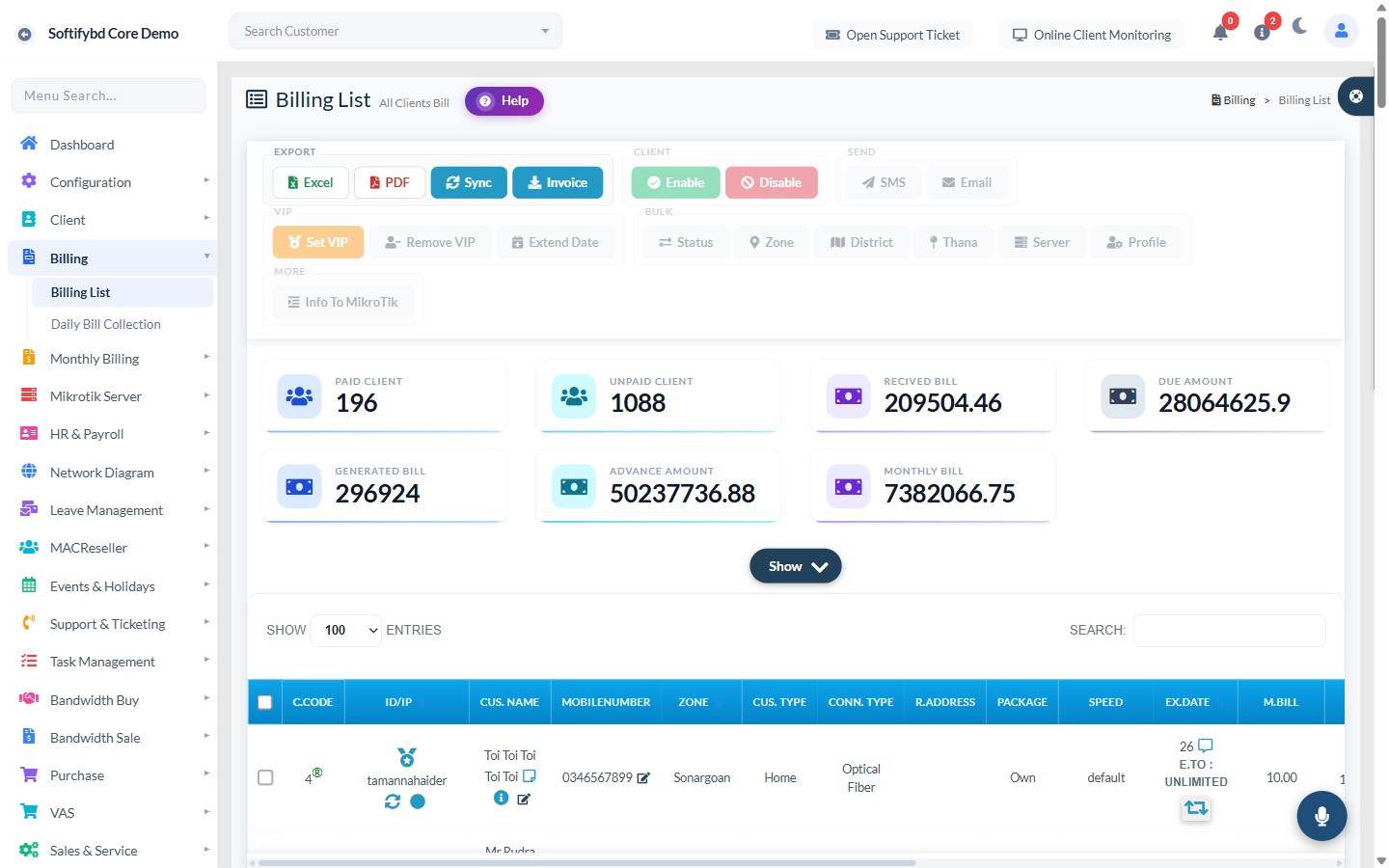Image resolution: width=1389 pixels, height=868 pixels.
Task: Click the Set VIP button
Action: click(318, 242)
